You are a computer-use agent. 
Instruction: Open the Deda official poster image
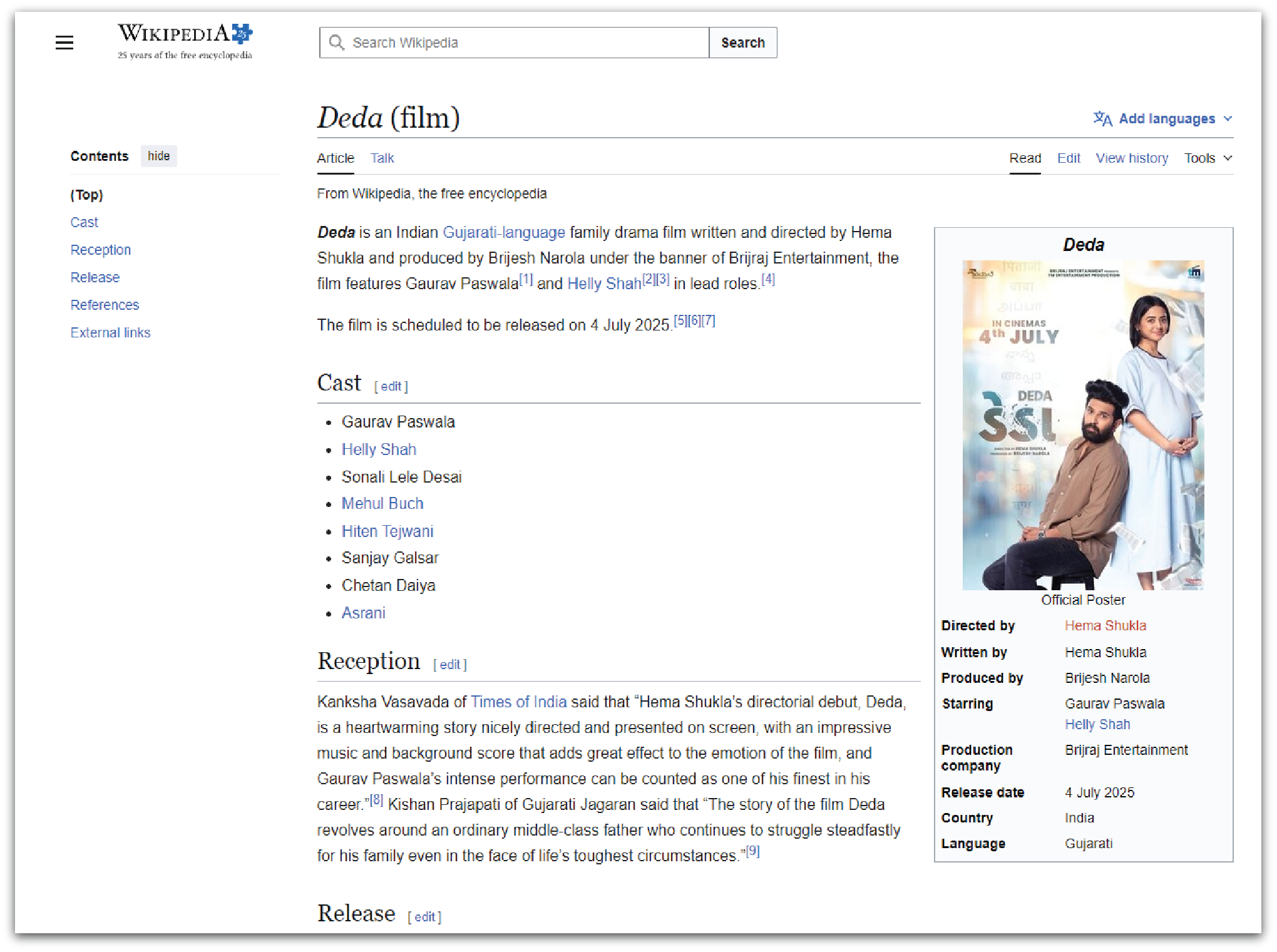(1083, 425)
